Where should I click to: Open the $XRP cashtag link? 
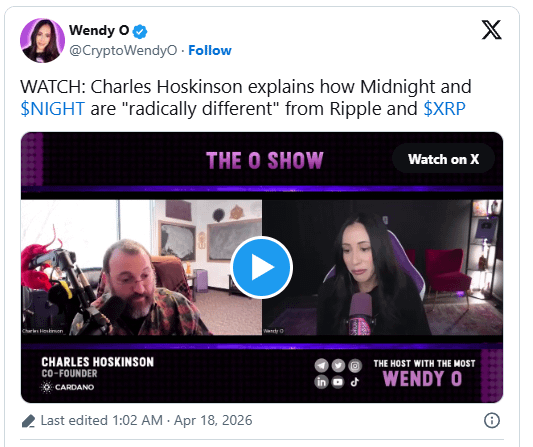(444, 109)
